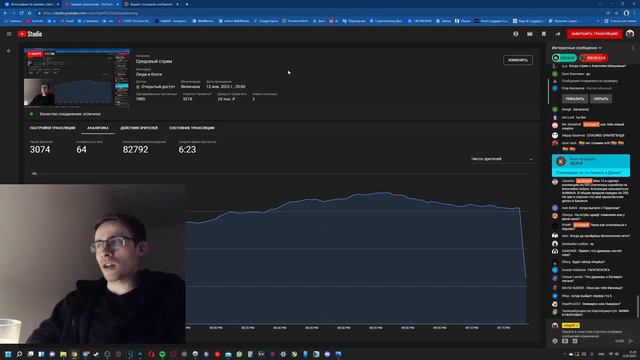The width and height of the screenshot is (640, 360).
Task: Open File Explorer folder icon on taskbar
Action: tap(63, 354)
